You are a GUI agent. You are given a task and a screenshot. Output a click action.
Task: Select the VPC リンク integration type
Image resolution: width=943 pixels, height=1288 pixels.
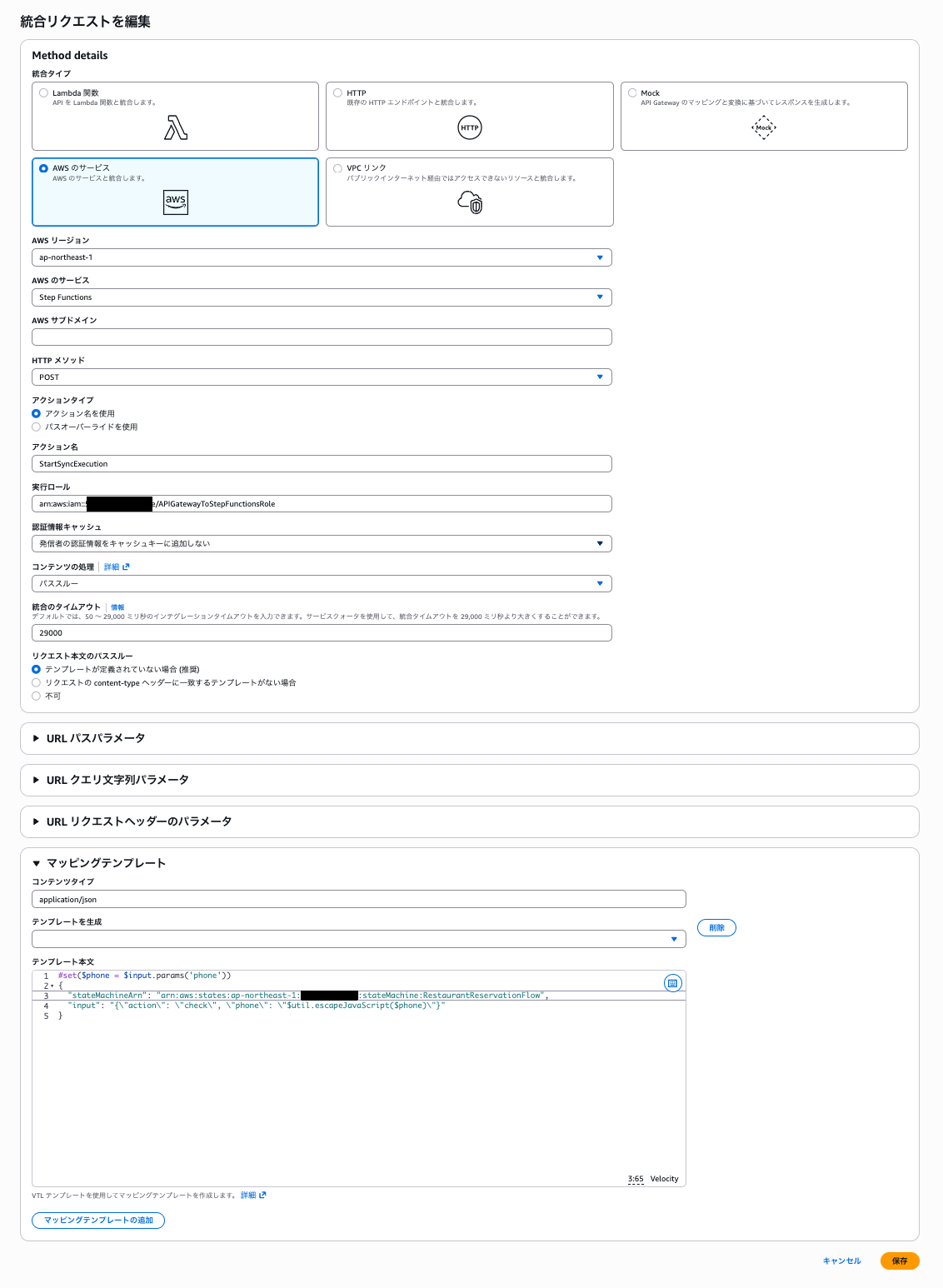[337, 168]
